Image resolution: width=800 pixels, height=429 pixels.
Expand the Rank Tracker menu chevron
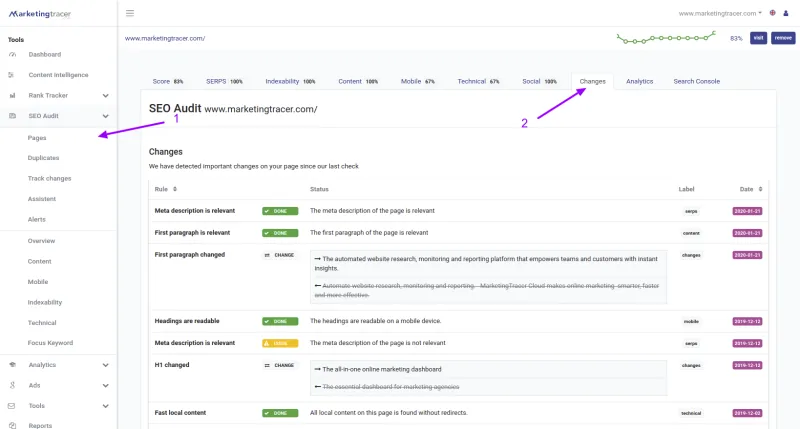coord(105,95)
